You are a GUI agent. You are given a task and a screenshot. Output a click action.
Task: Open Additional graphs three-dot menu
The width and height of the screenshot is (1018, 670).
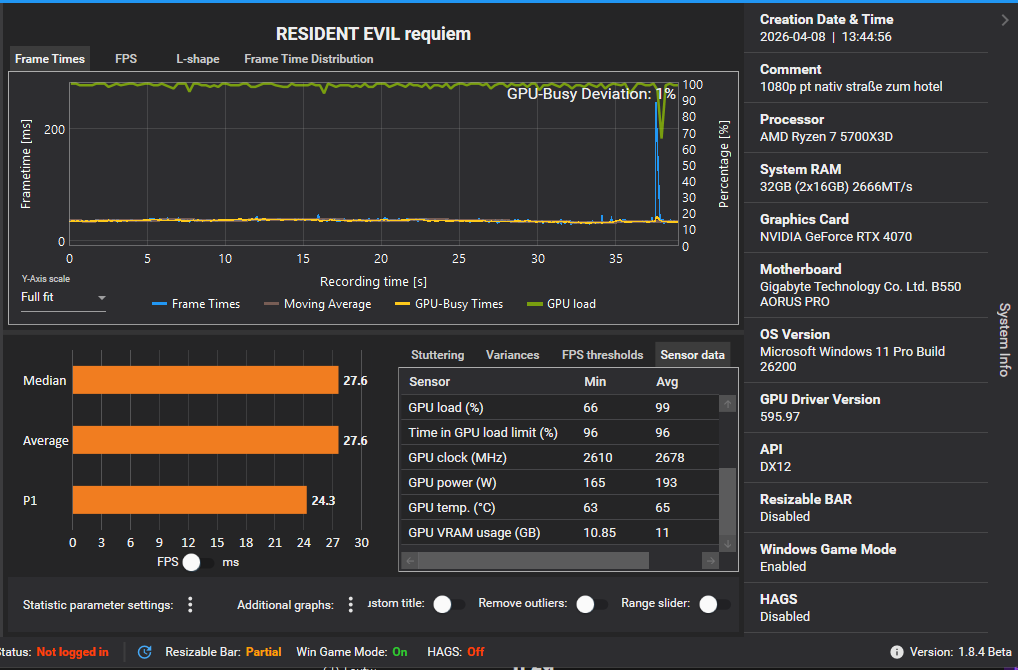351,605
